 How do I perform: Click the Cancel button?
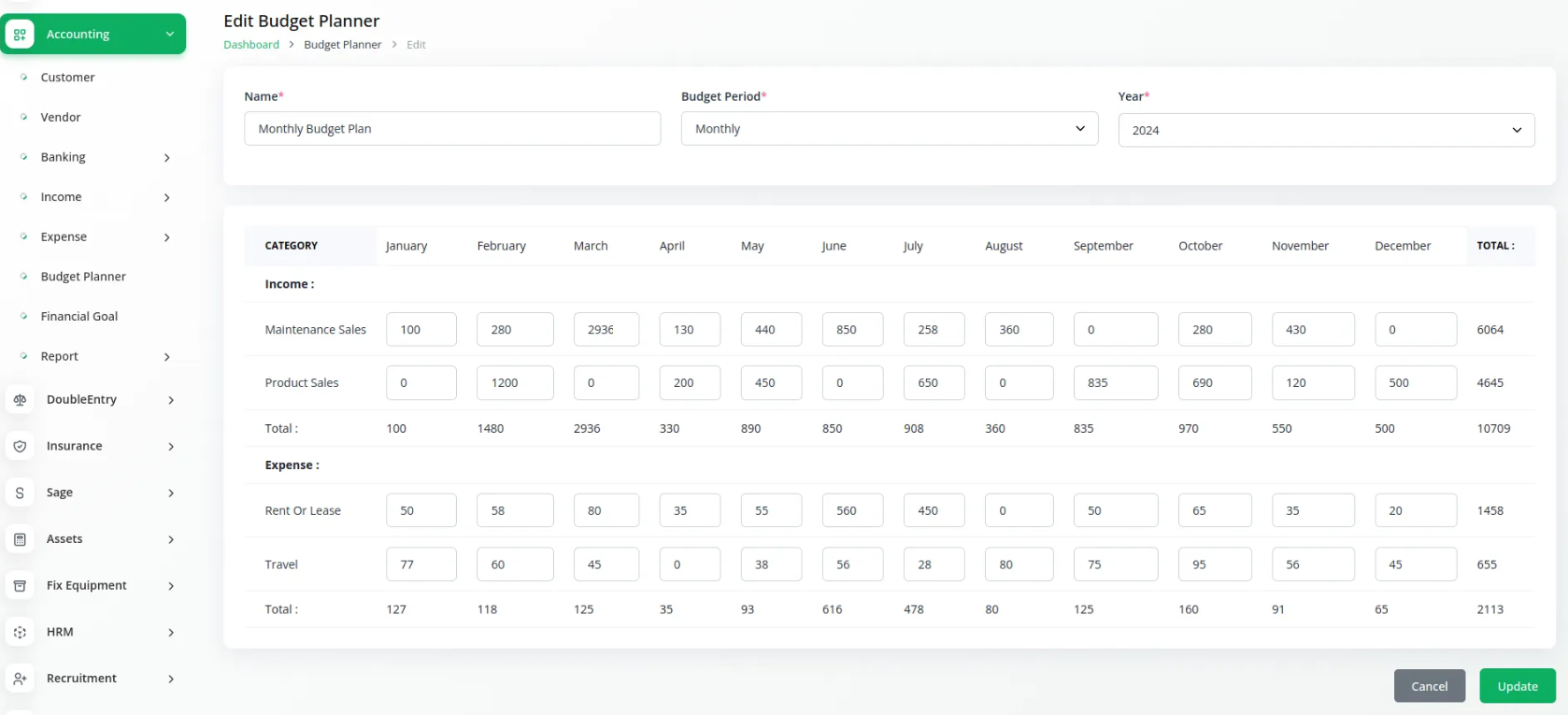(1430, 686)
